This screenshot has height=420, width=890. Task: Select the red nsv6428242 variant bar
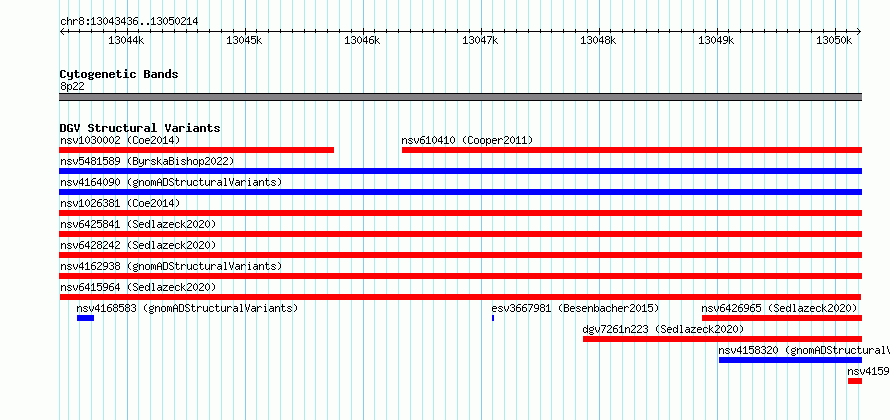coord(460,255)
